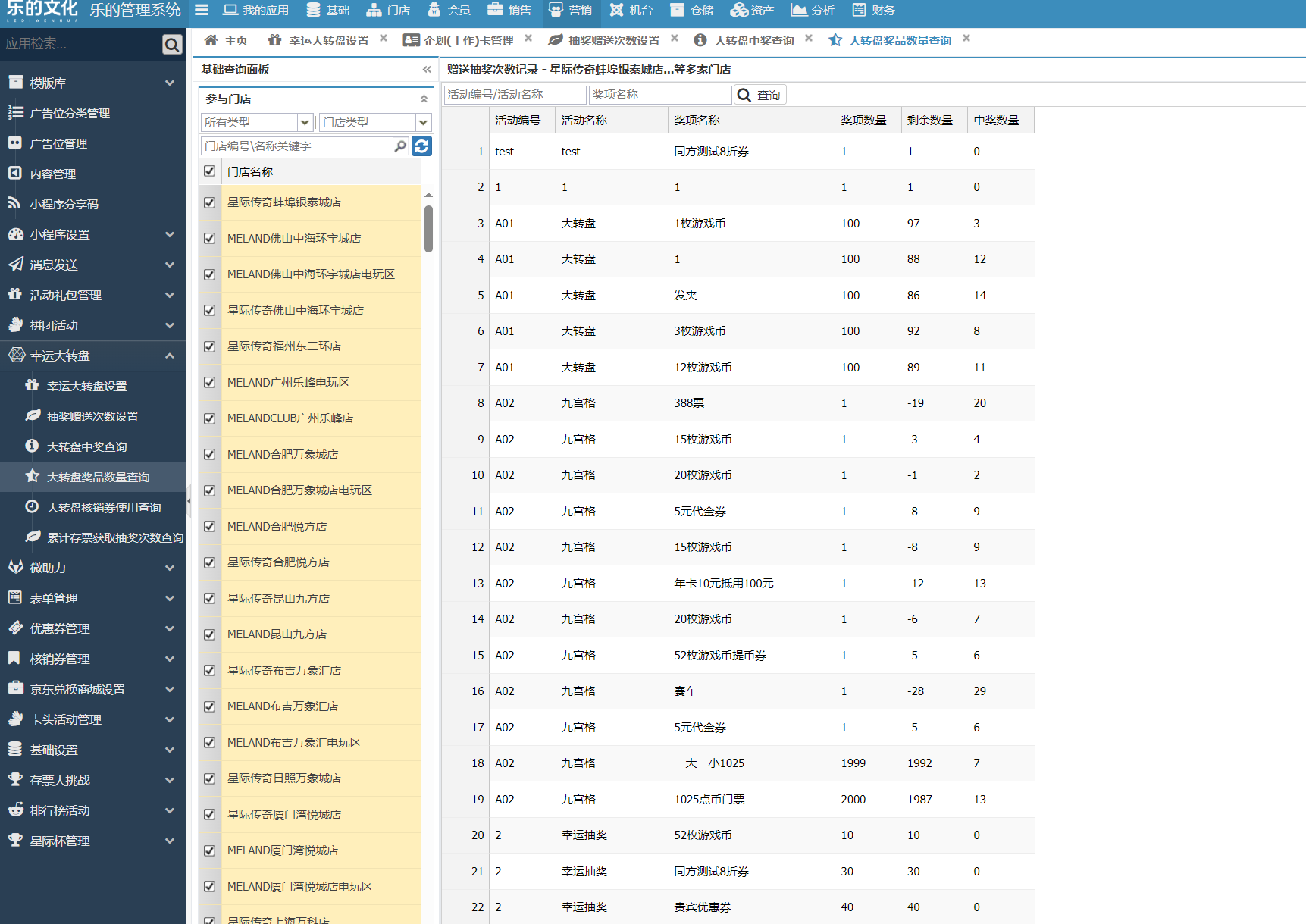
Task: Click the 拼团活动 hand icon
Action: pyautogui.click(x=15, y=324)
